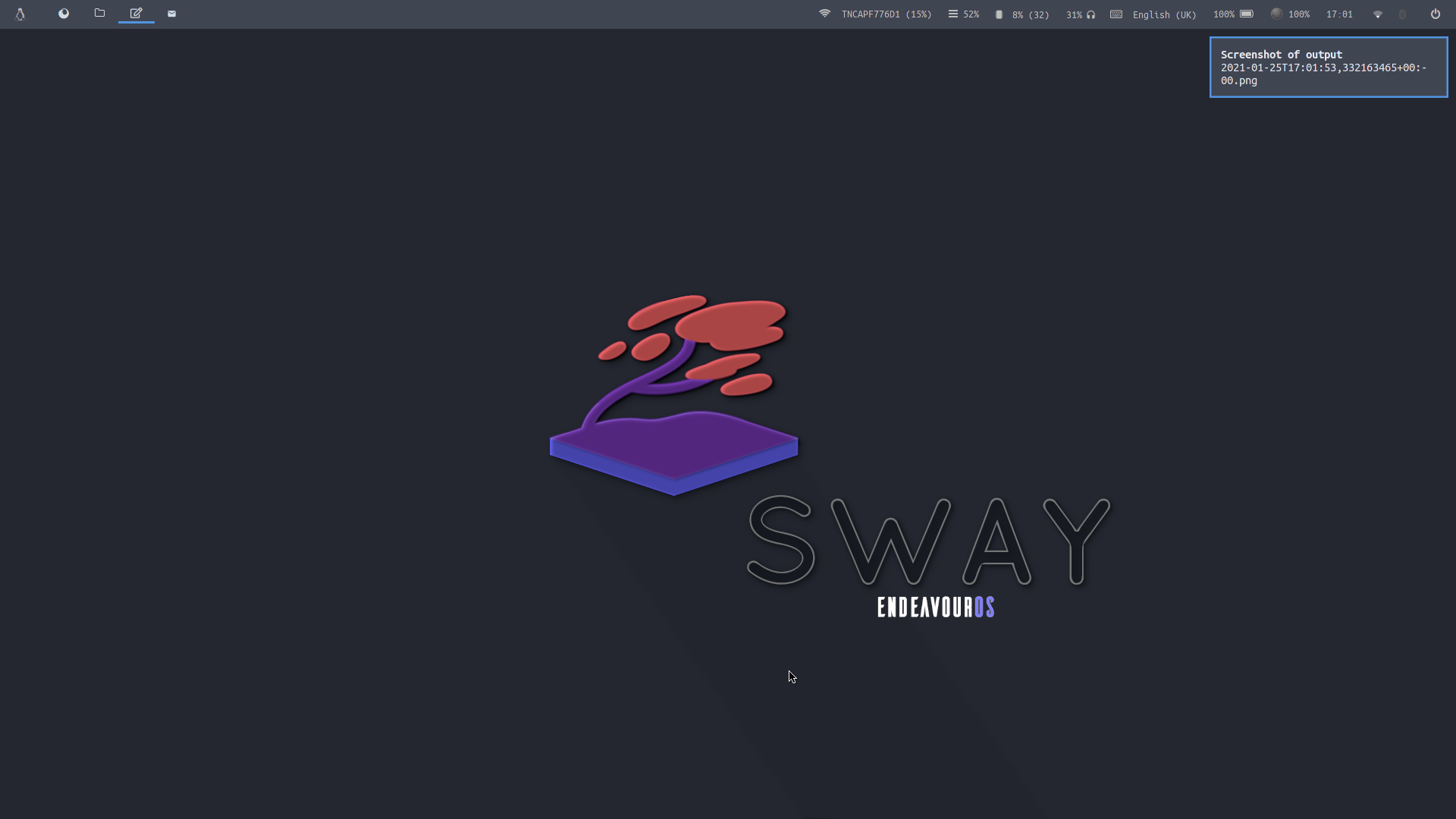Switch to the Firefox browser workspace

click(64, 14)
